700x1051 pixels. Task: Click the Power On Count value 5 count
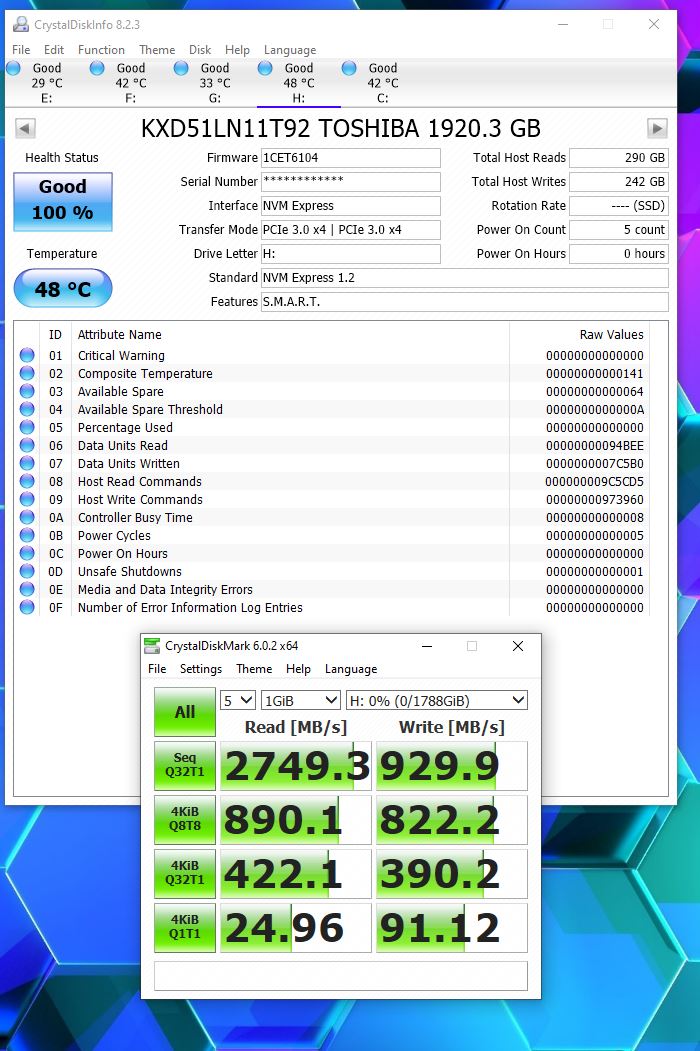pos(619,230)
